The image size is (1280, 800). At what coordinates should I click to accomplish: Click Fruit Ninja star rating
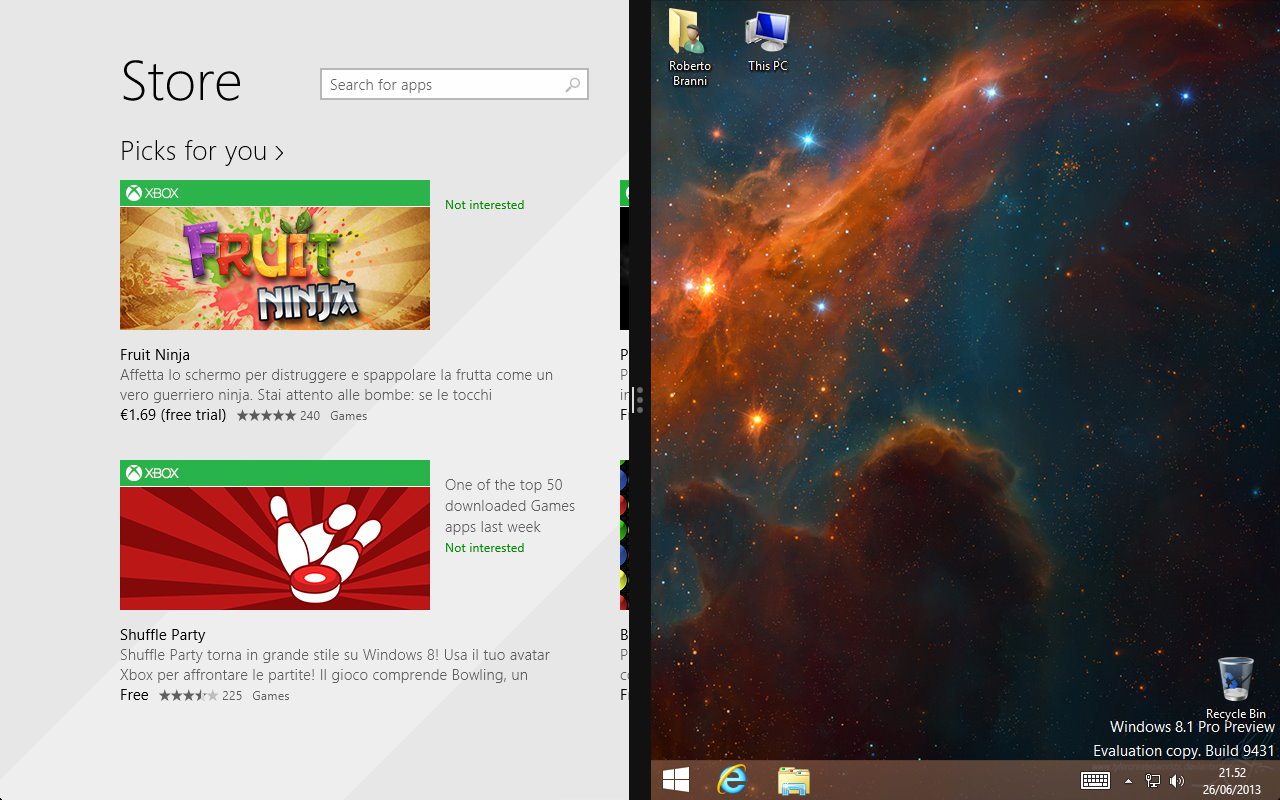(x=266, y=416)
